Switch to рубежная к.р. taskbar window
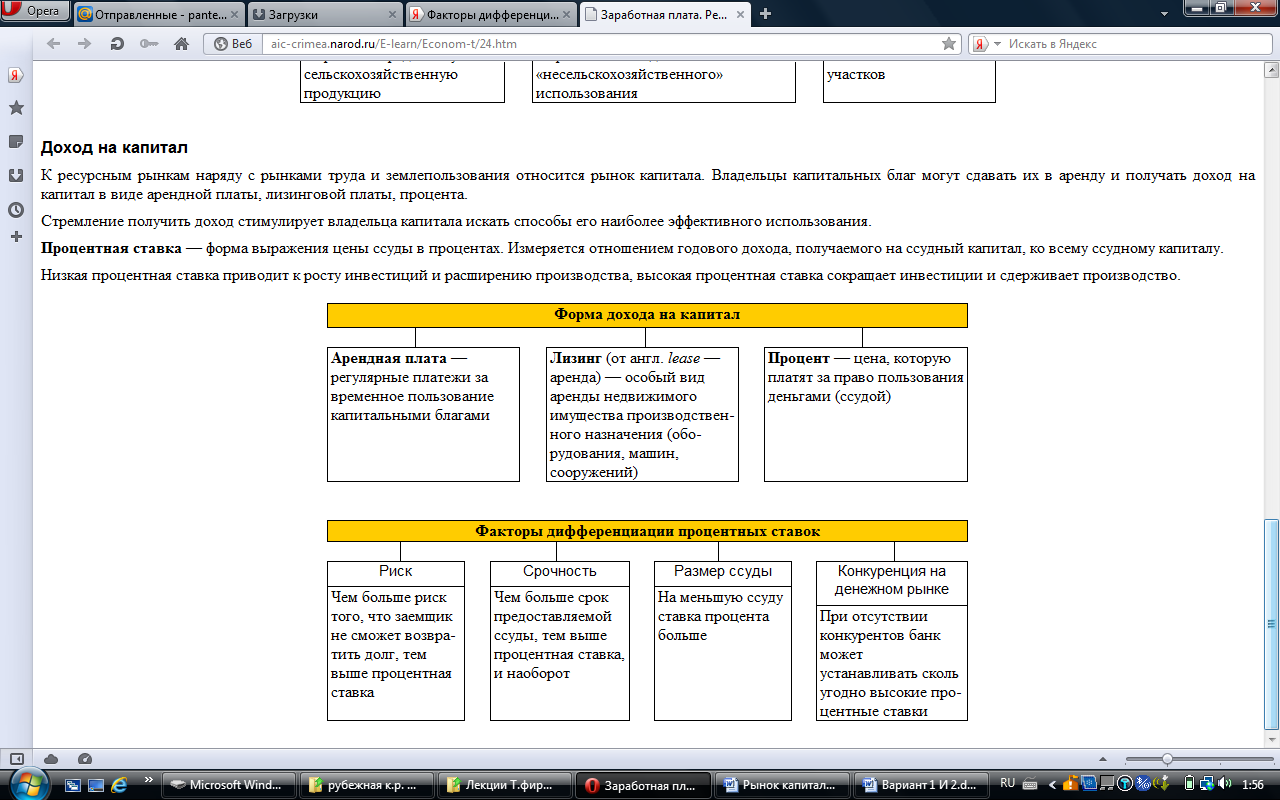Screen dimensions: 1280x800 click(369, 785)
